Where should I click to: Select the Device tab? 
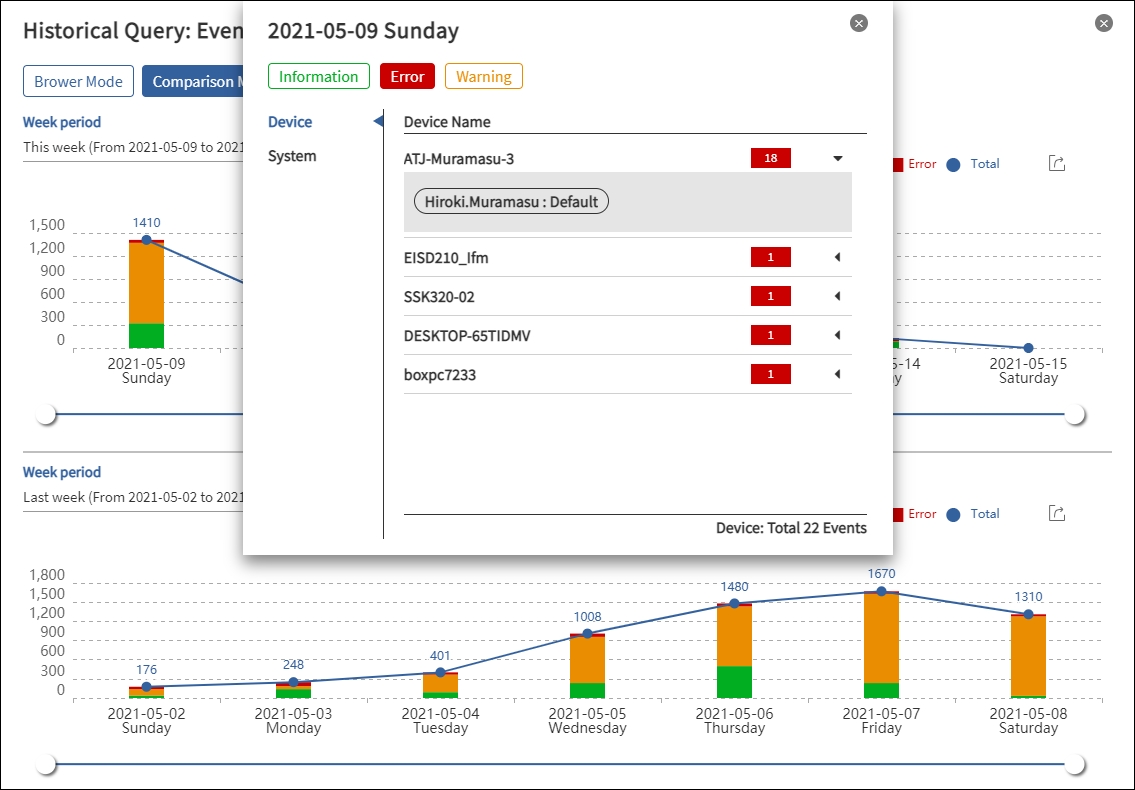pos(290,122)
